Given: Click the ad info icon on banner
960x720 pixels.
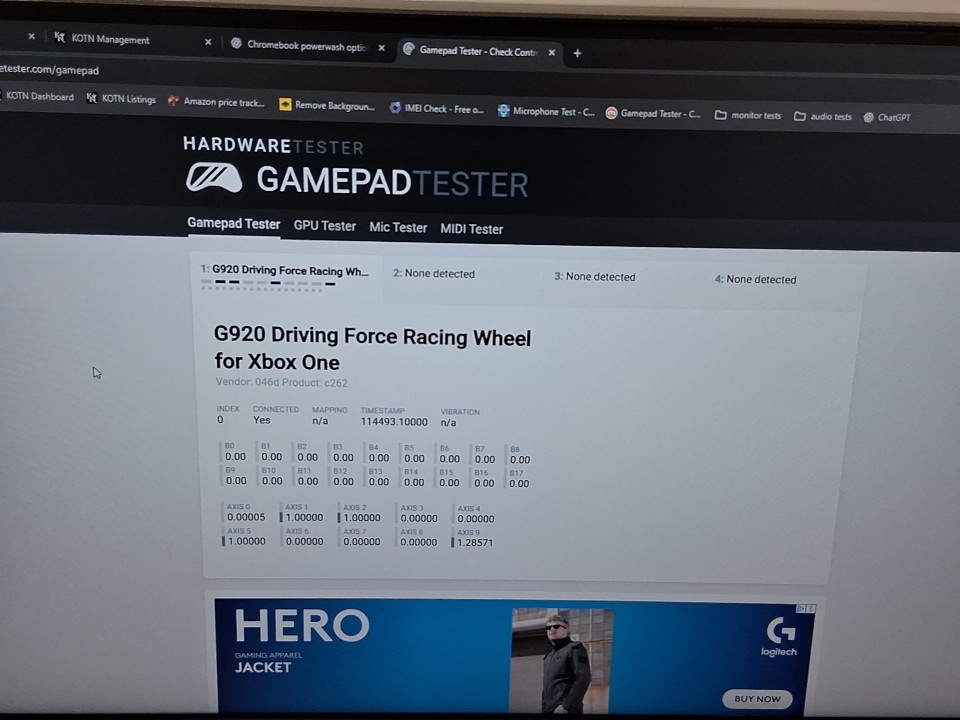Looking at the screenshot, I should click(x=800, y=609).
